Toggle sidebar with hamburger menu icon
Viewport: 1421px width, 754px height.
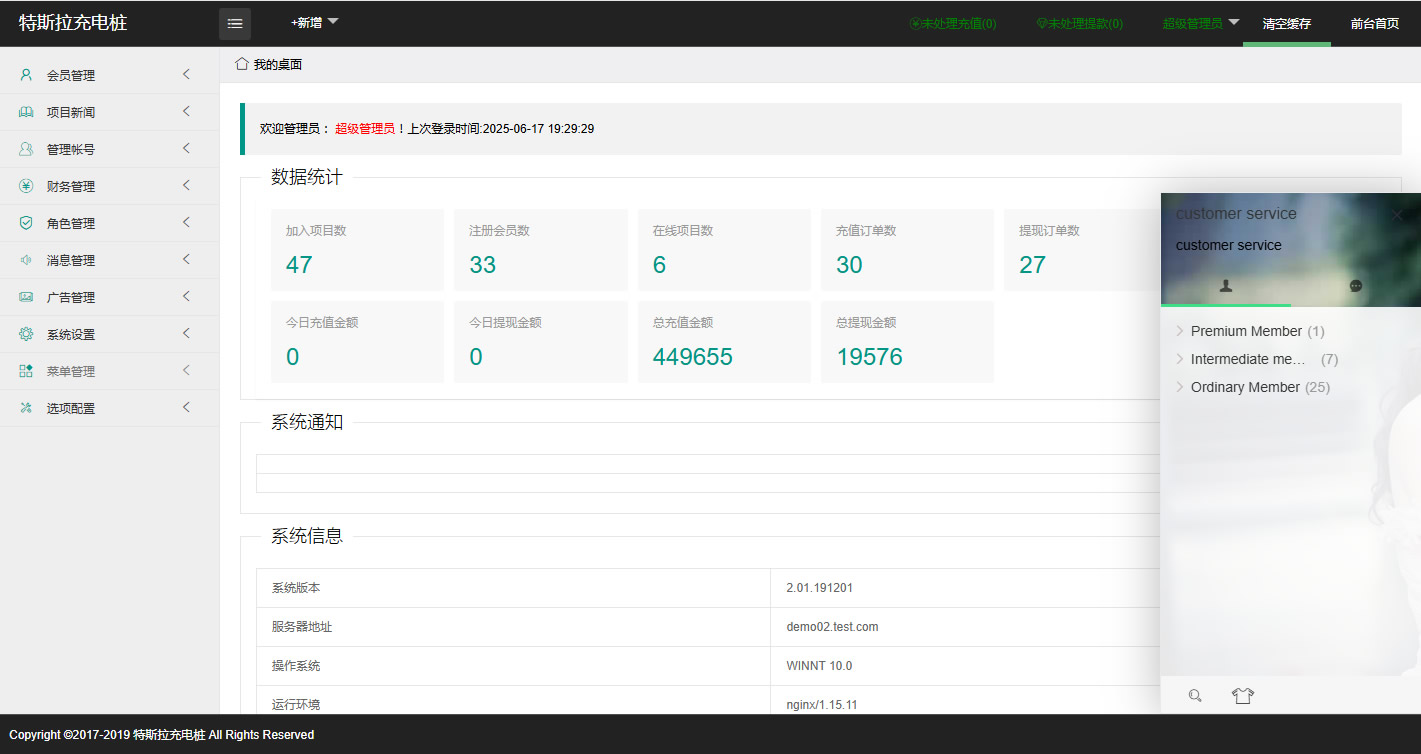tap(235, 23)
